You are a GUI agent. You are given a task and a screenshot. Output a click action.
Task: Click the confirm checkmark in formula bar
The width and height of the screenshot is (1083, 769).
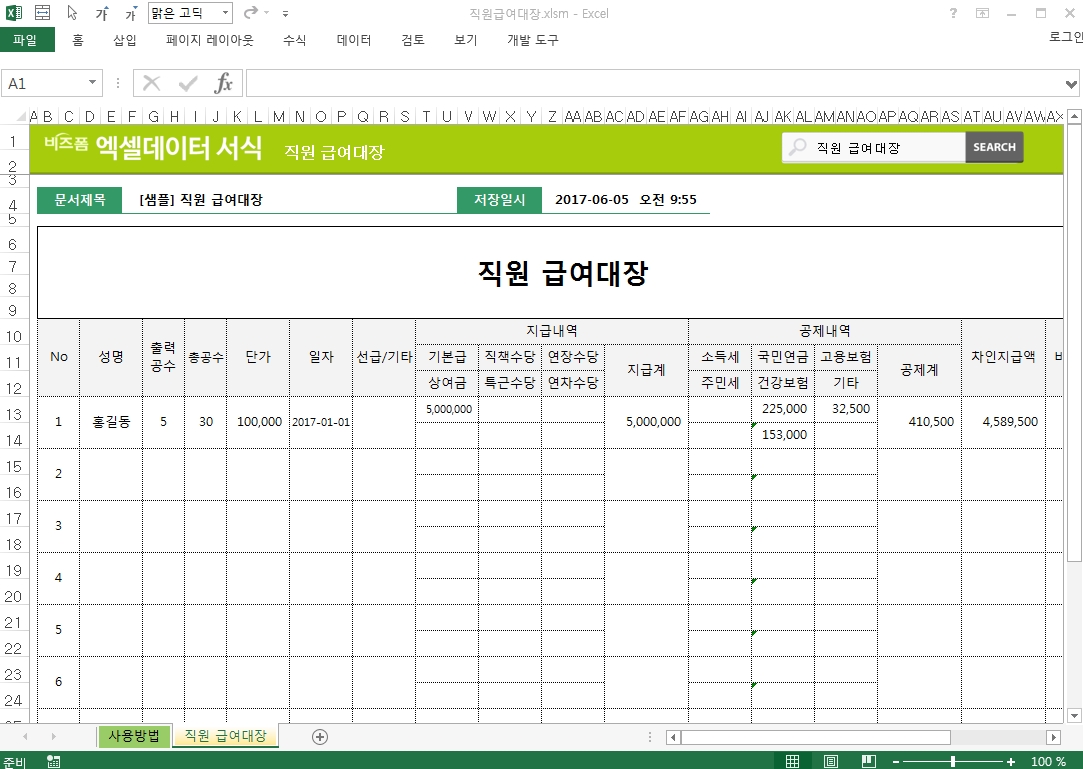[187, 84]
